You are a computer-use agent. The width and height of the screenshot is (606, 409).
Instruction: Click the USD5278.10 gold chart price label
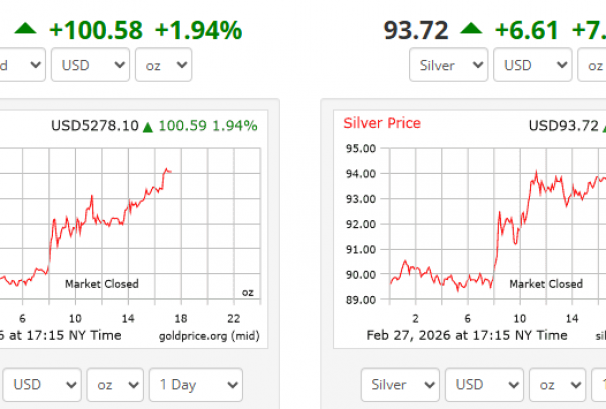[x=95, y=126]
